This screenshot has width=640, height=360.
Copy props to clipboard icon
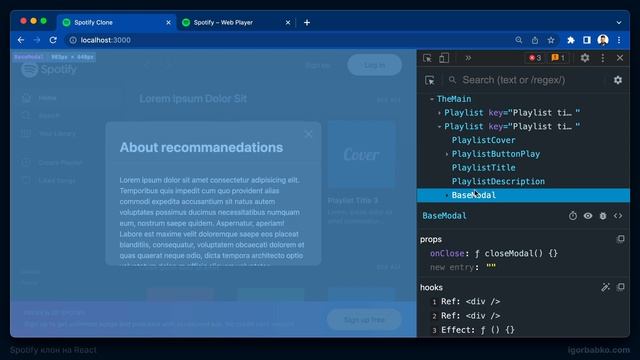tap(621, 239)
